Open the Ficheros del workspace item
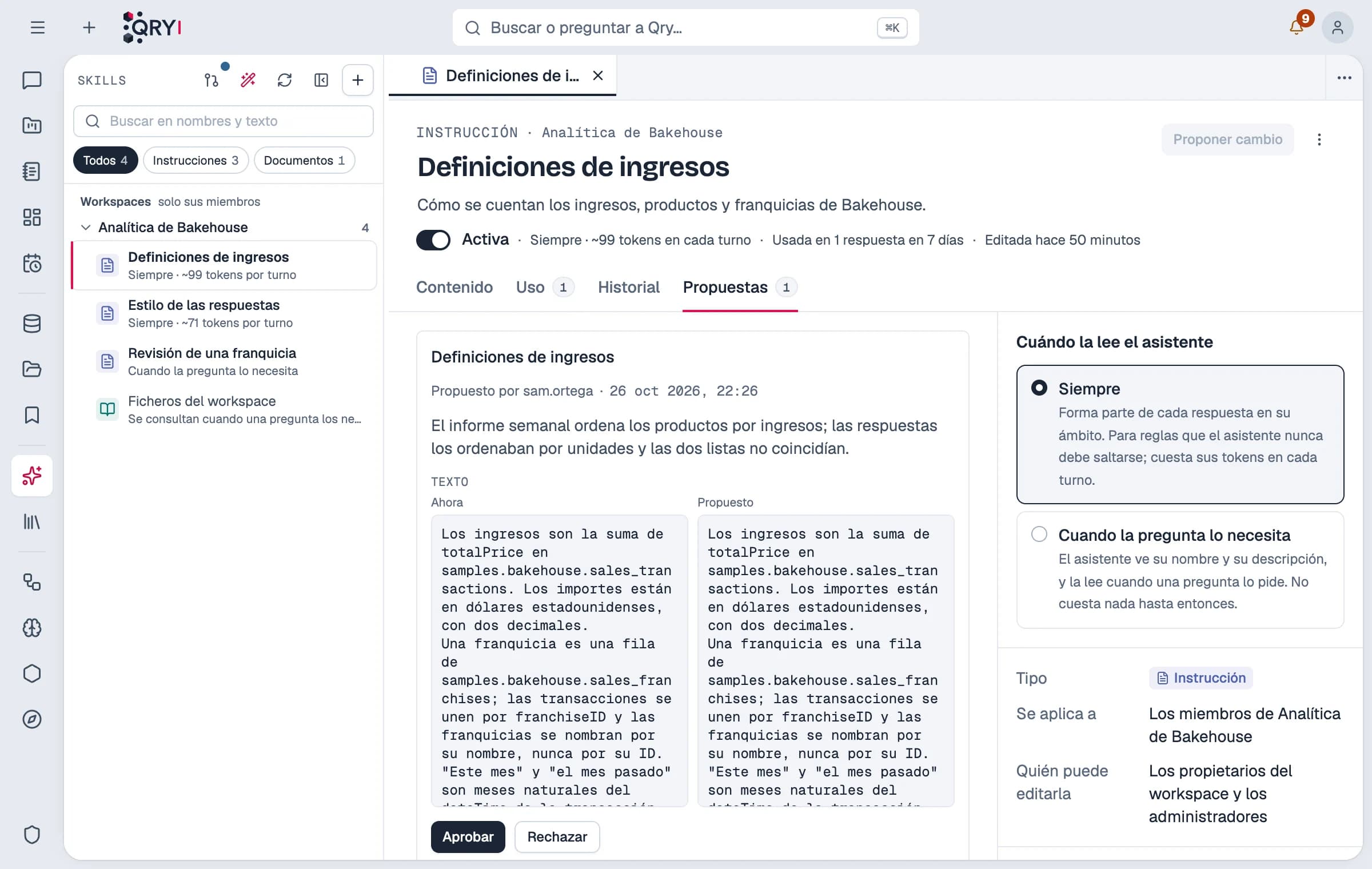This screenshot has width=1372, height=869. (x=224, y=409)
